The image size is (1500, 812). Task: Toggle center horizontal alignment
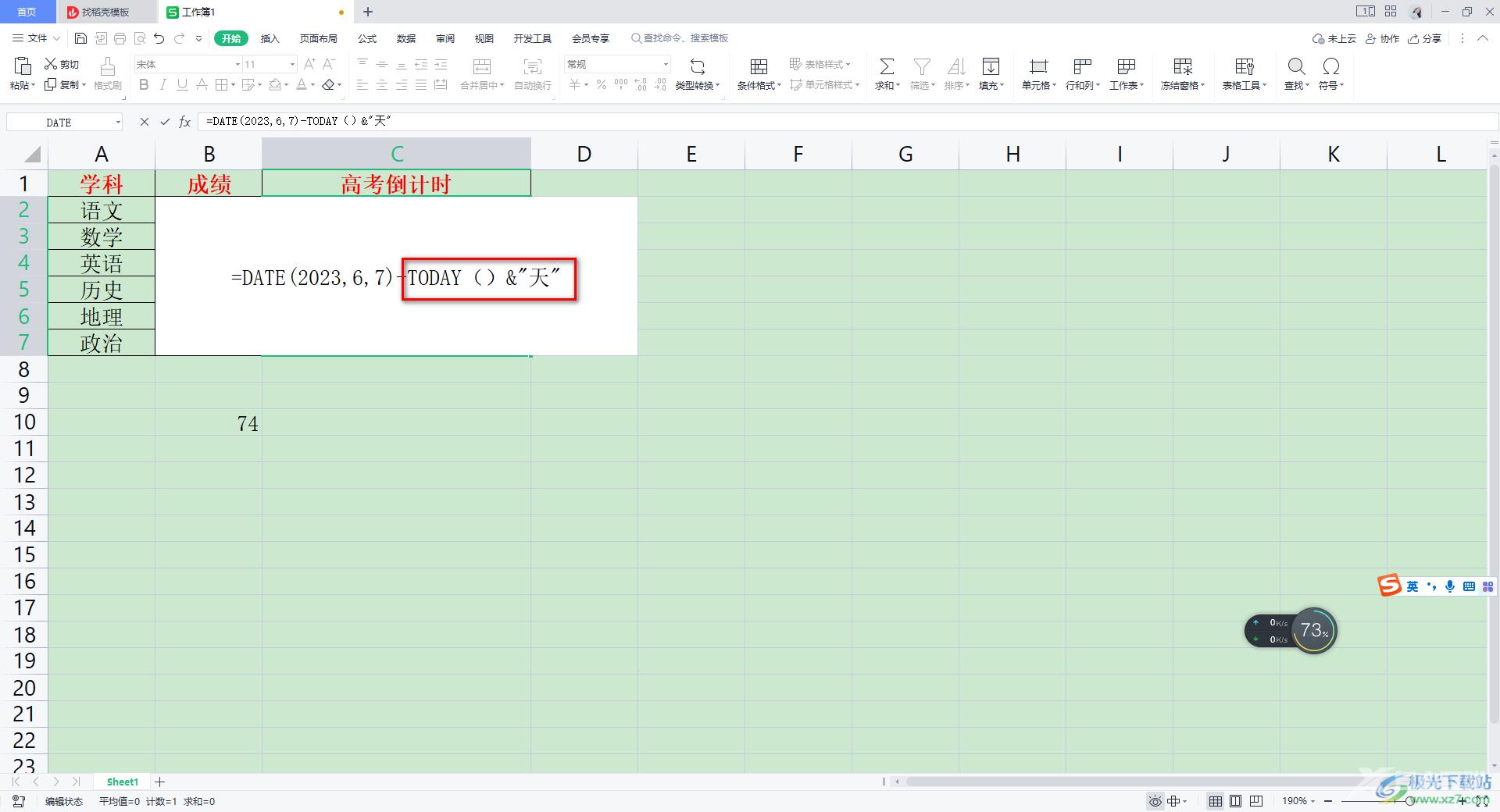(382, 84)
